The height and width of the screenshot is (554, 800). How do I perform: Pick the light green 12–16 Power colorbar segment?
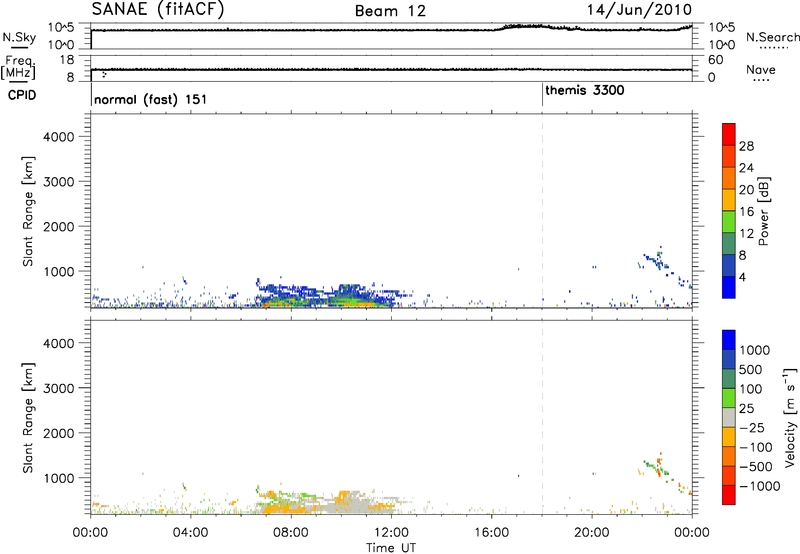[729, 222]
